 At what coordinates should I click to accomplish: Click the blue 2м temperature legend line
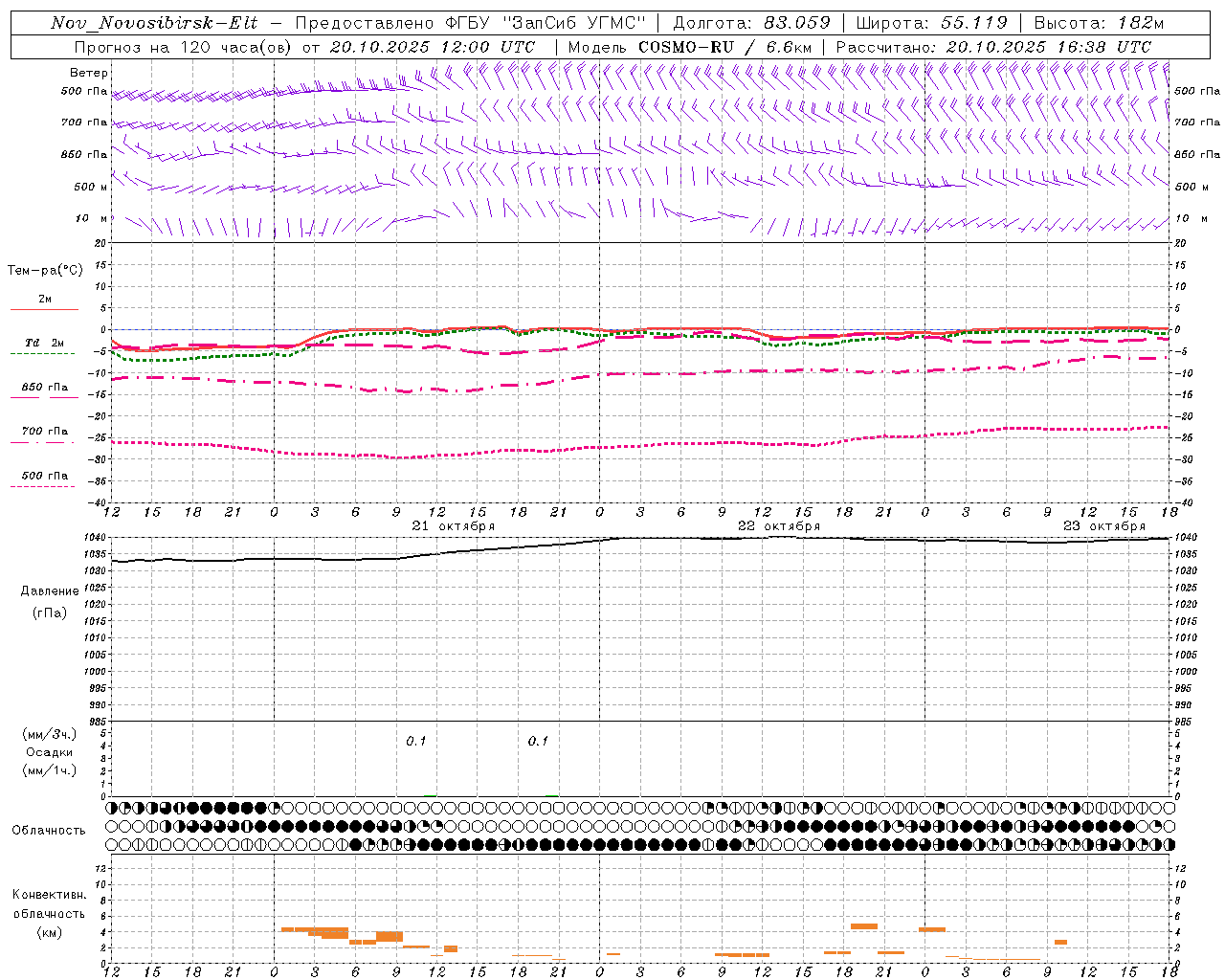(x=44, y=309)
